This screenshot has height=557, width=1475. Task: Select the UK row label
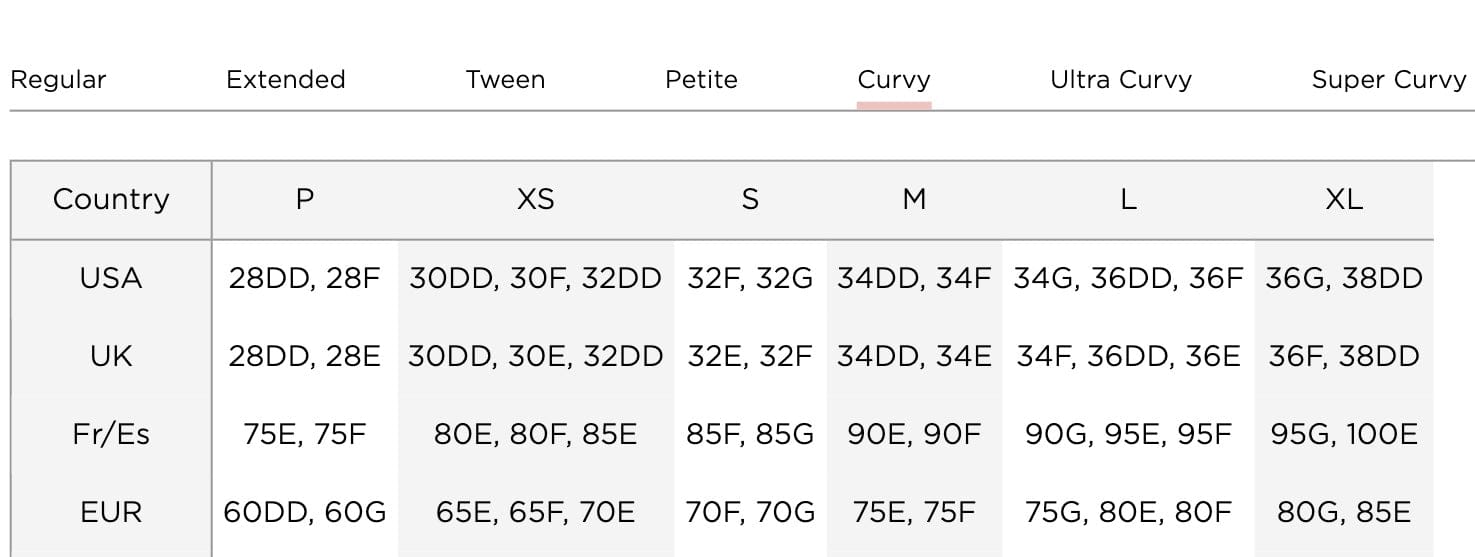pos(111,356)
